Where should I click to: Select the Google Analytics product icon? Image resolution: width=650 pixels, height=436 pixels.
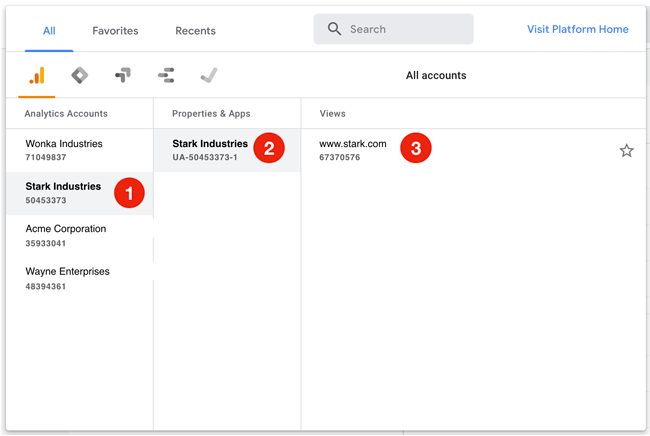click(x=37, y=75)
